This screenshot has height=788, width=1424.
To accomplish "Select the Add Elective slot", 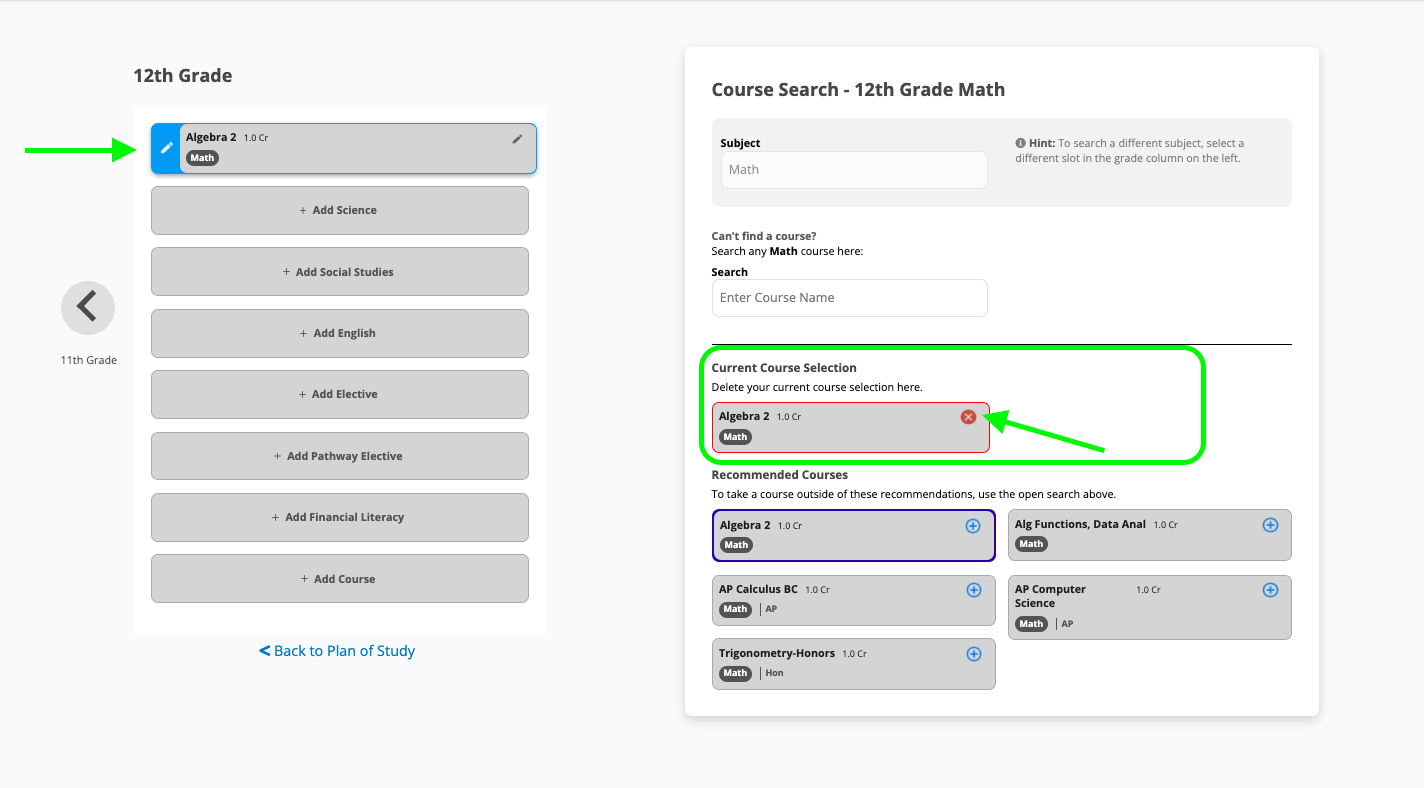I will click(x=339, y=395).
